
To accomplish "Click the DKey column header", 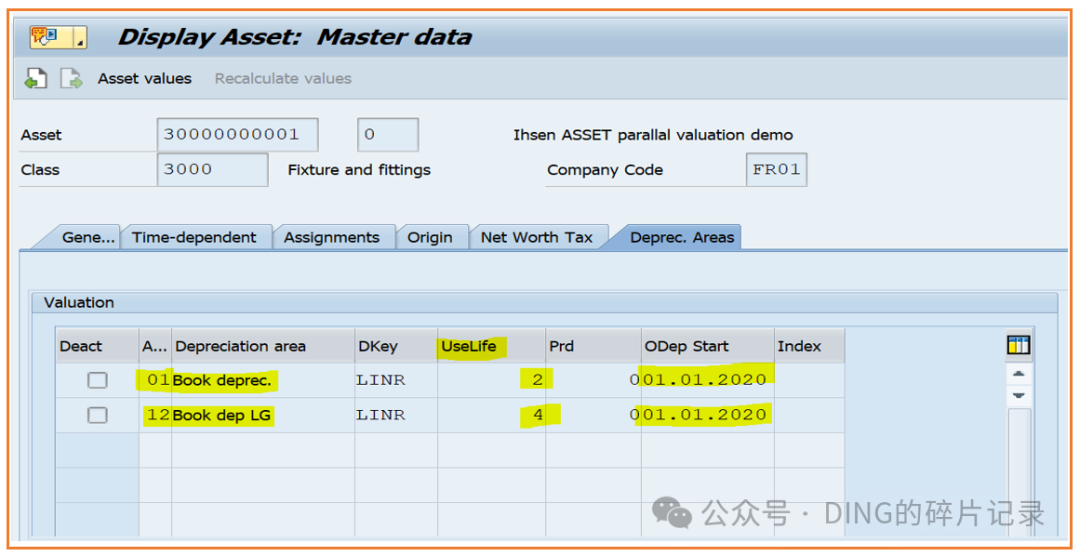I will 396,346.
